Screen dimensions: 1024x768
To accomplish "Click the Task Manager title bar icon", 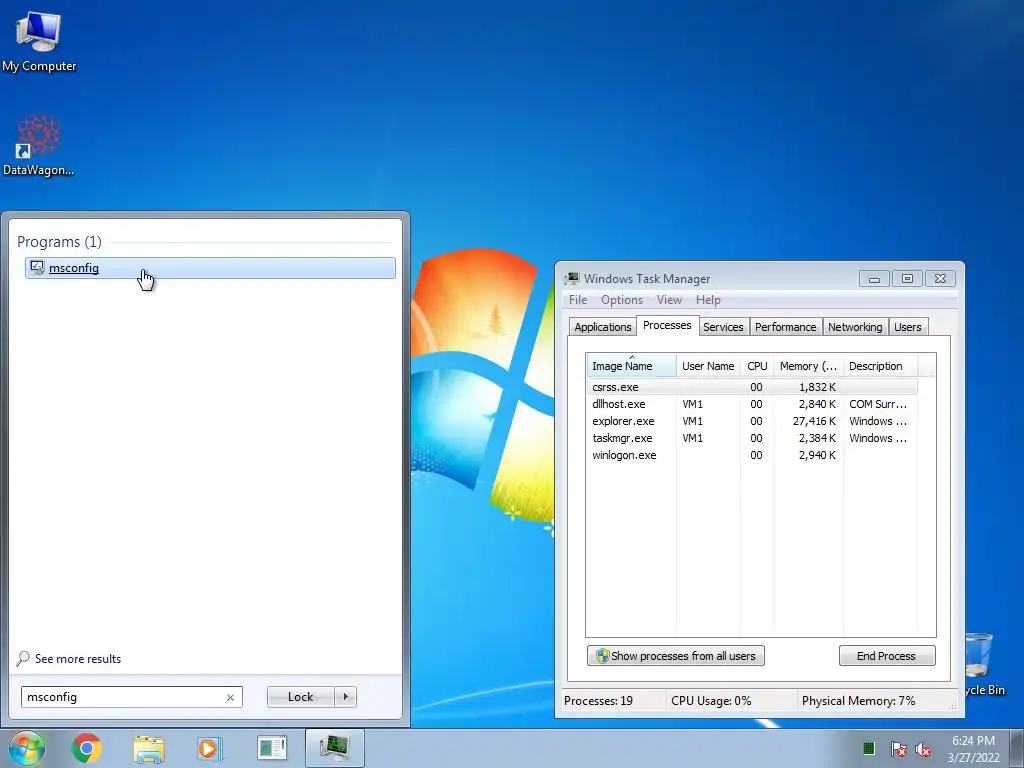I will 572,279.
